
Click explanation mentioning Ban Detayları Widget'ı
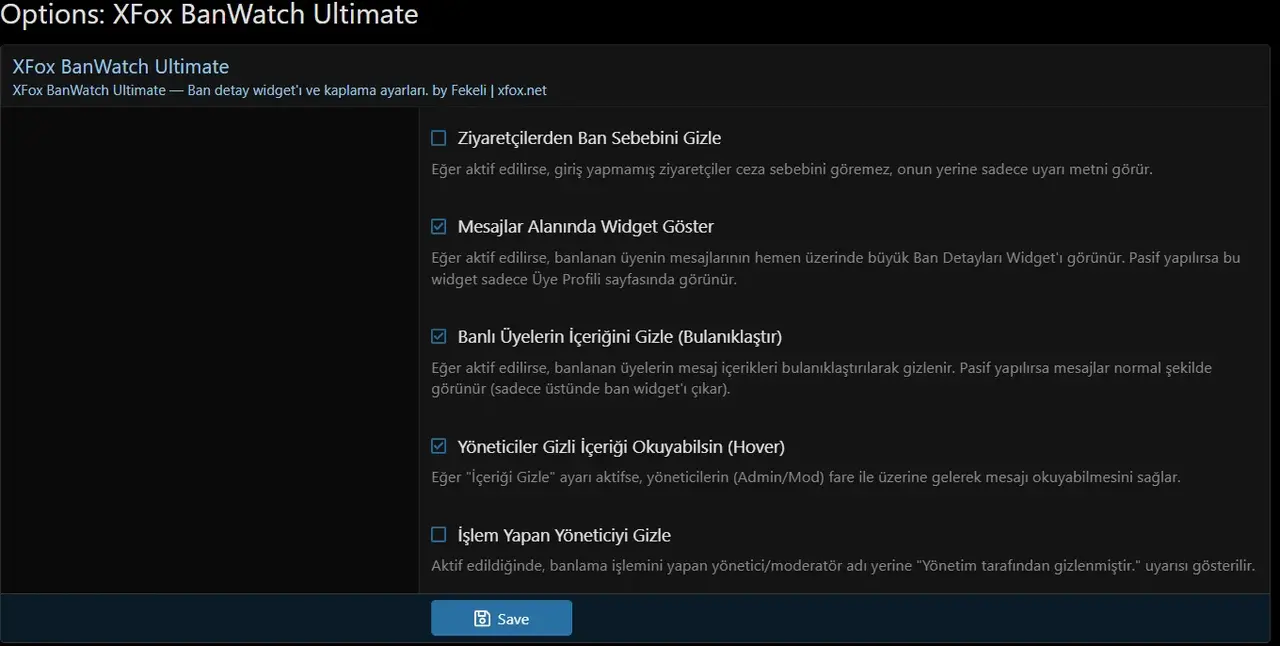835,268
